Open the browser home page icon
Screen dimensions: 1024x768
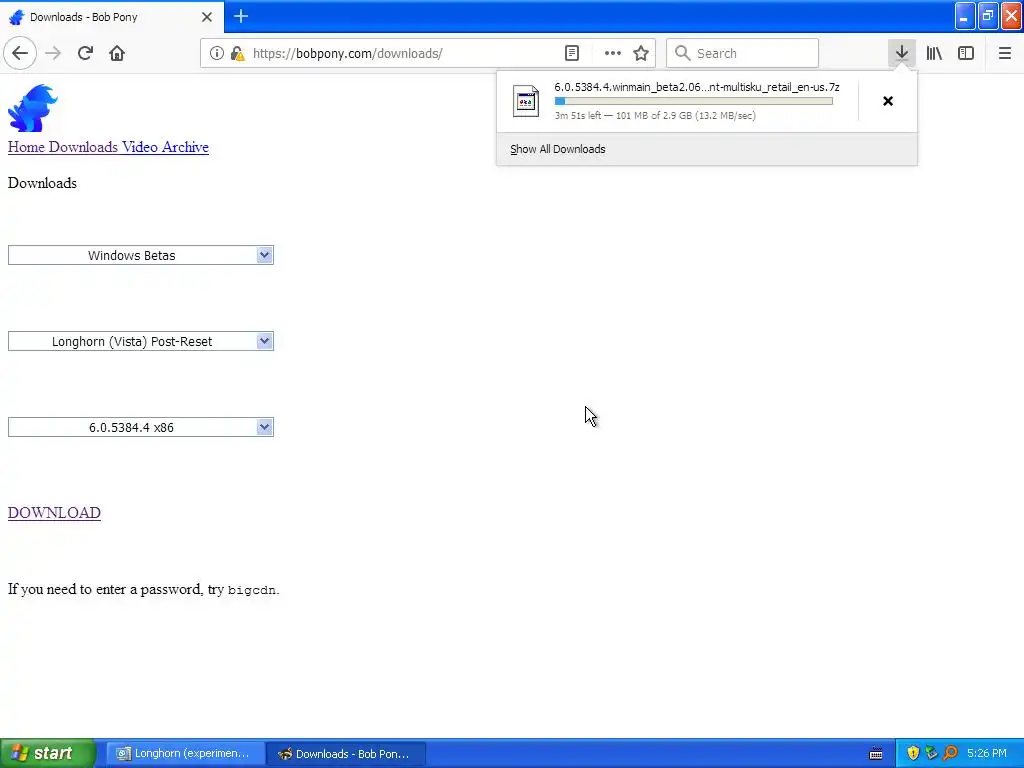click(x=117, y=53)
